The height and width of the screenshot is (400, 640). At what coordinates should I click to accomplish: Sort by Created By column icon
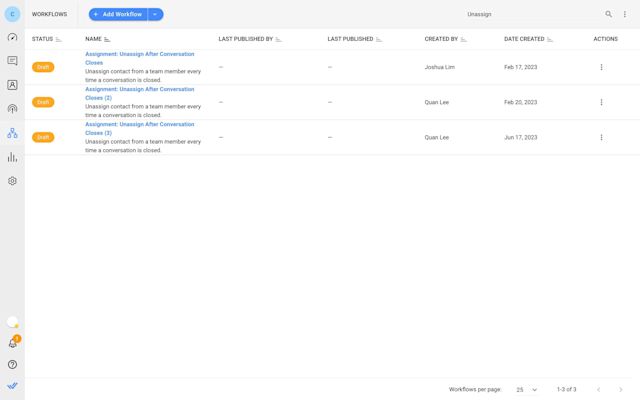point(464,39)
